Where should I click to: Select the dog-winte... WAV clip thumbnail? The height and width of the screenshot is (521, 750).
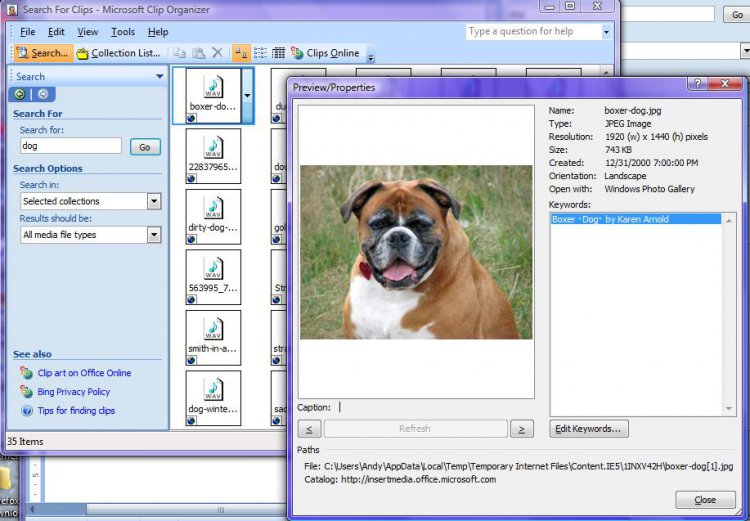[x=213, y=398]
